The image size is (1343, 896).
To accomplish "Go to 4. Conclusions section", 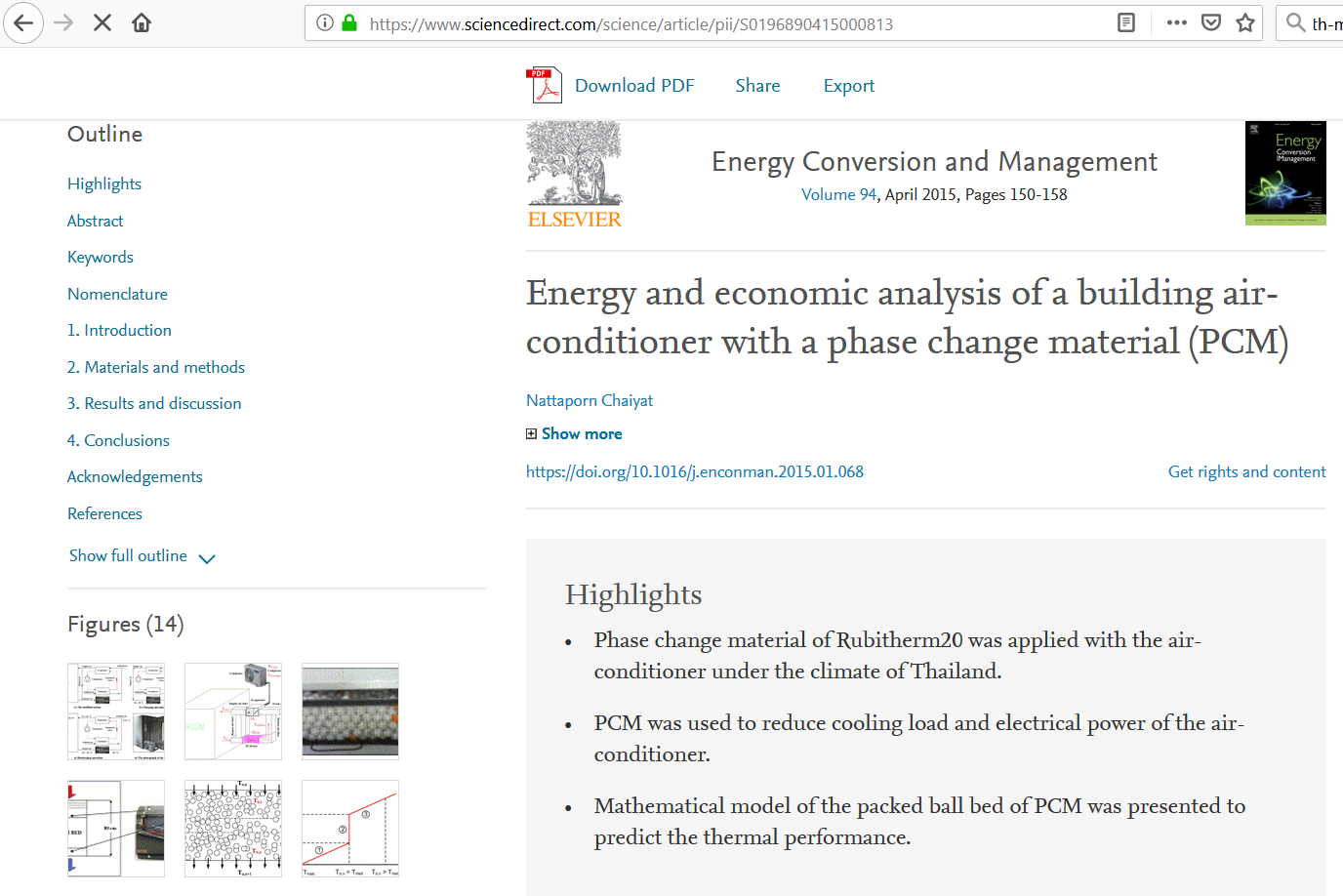I will tap(118, 440).
